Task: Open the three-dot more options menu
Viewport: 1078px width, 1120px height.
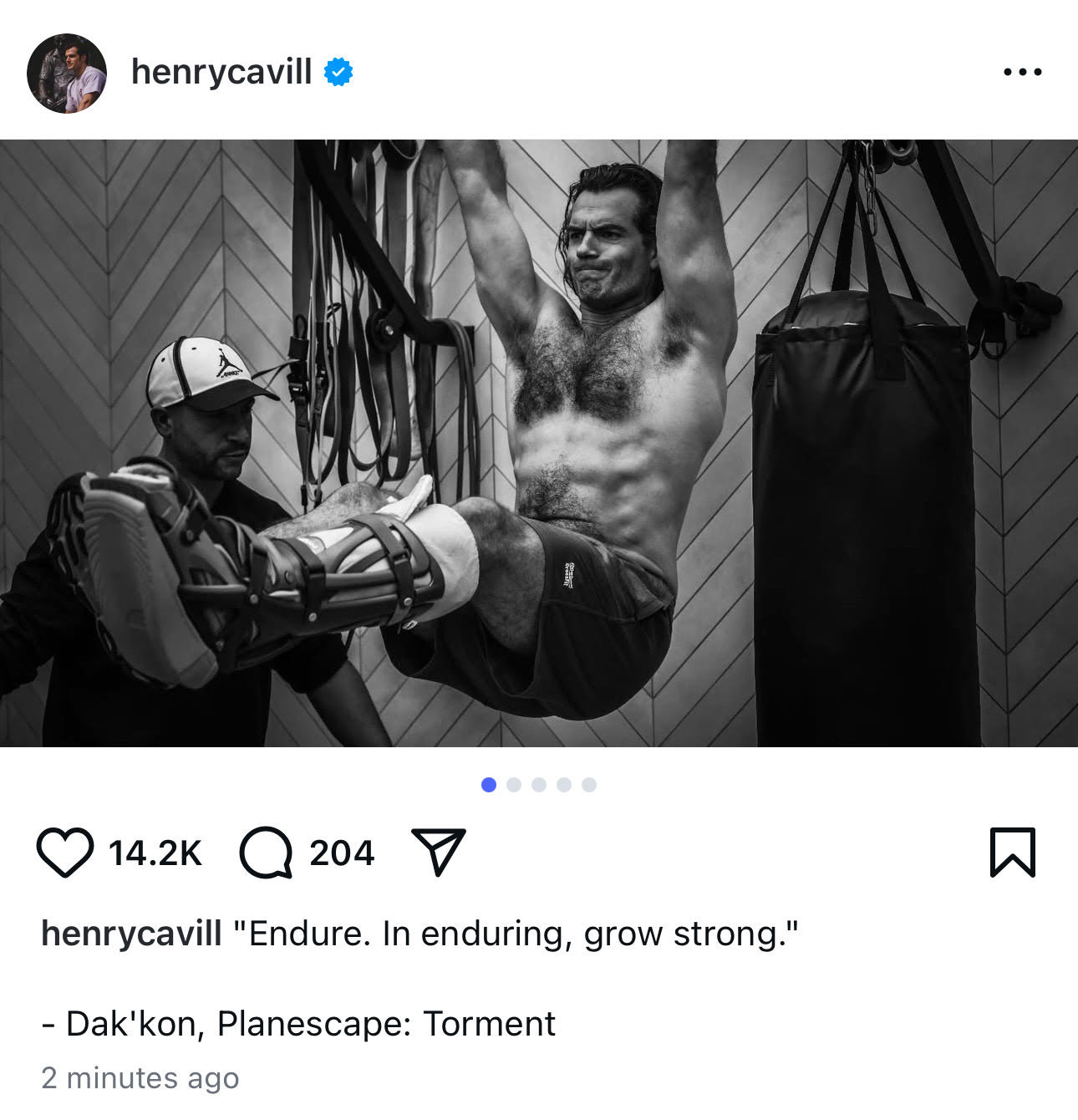Action: coord(1023,72)
